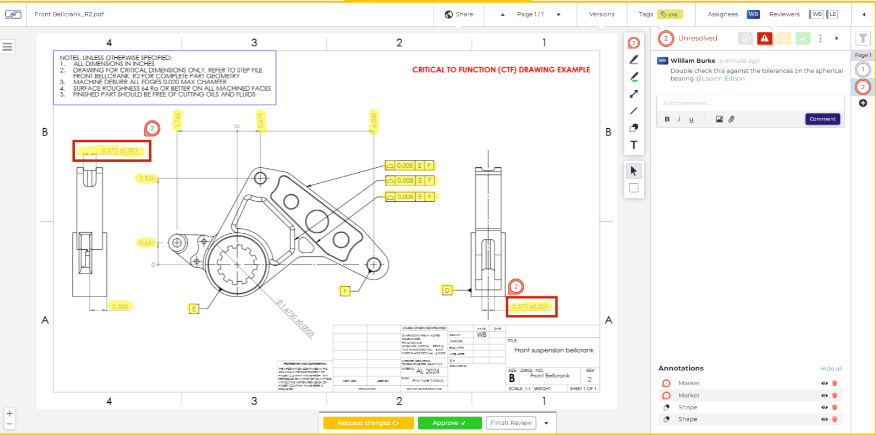Select the green Highlighter tool
Screen dimensions: 876x435
(x=634, y=77)
